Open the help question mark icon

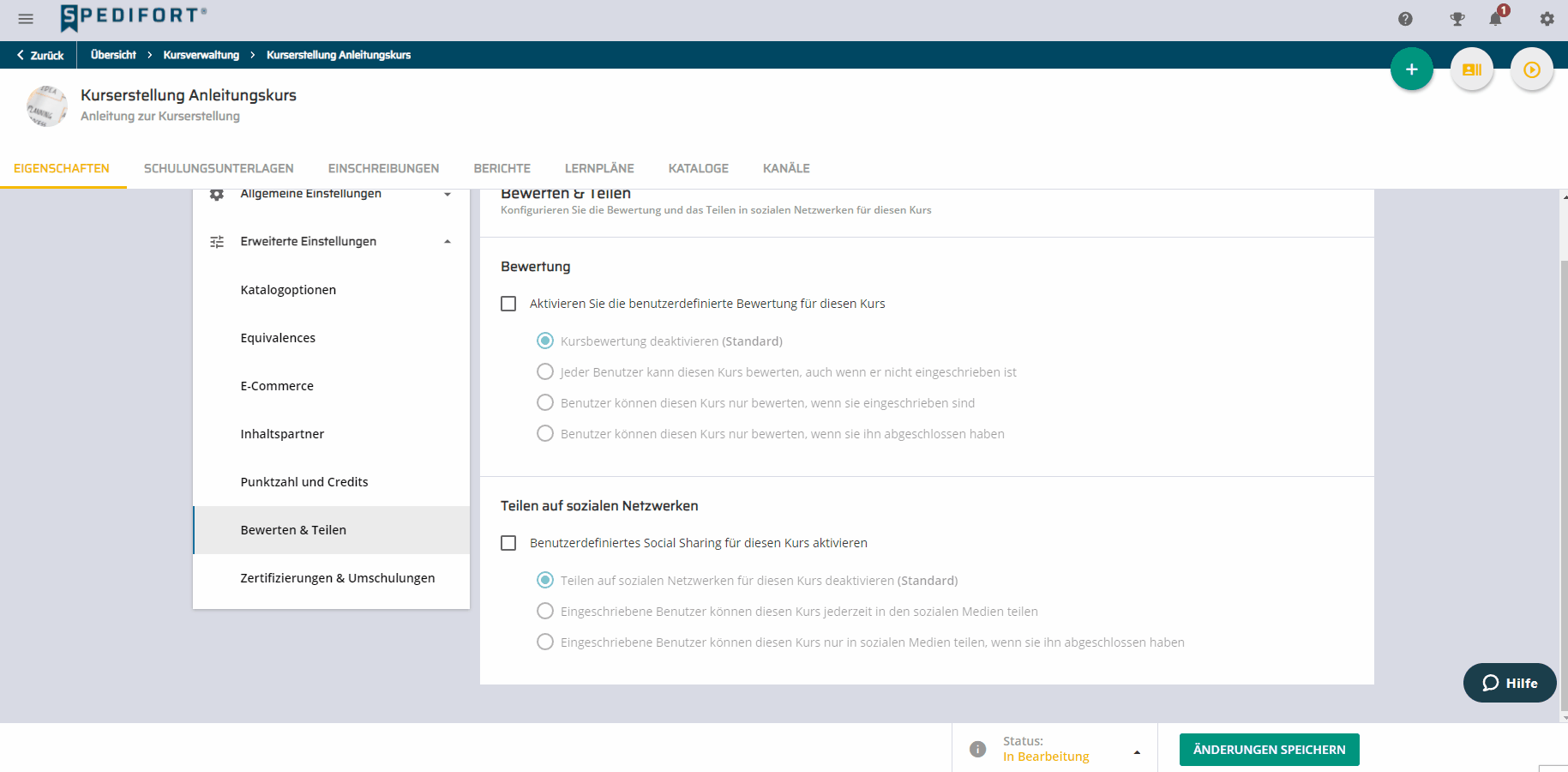click(1405, 19)
